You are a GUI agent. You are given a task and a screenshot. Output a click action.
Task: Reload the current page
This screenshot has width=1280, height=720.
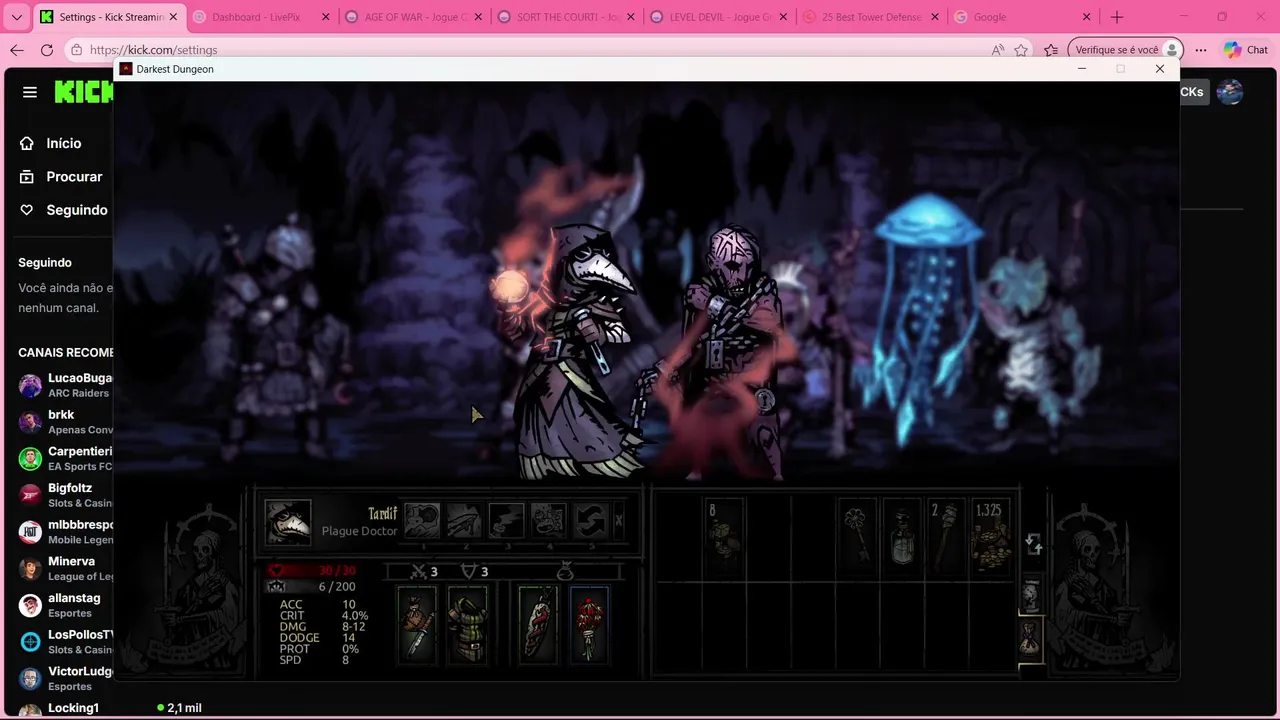(x=47, y=50)
